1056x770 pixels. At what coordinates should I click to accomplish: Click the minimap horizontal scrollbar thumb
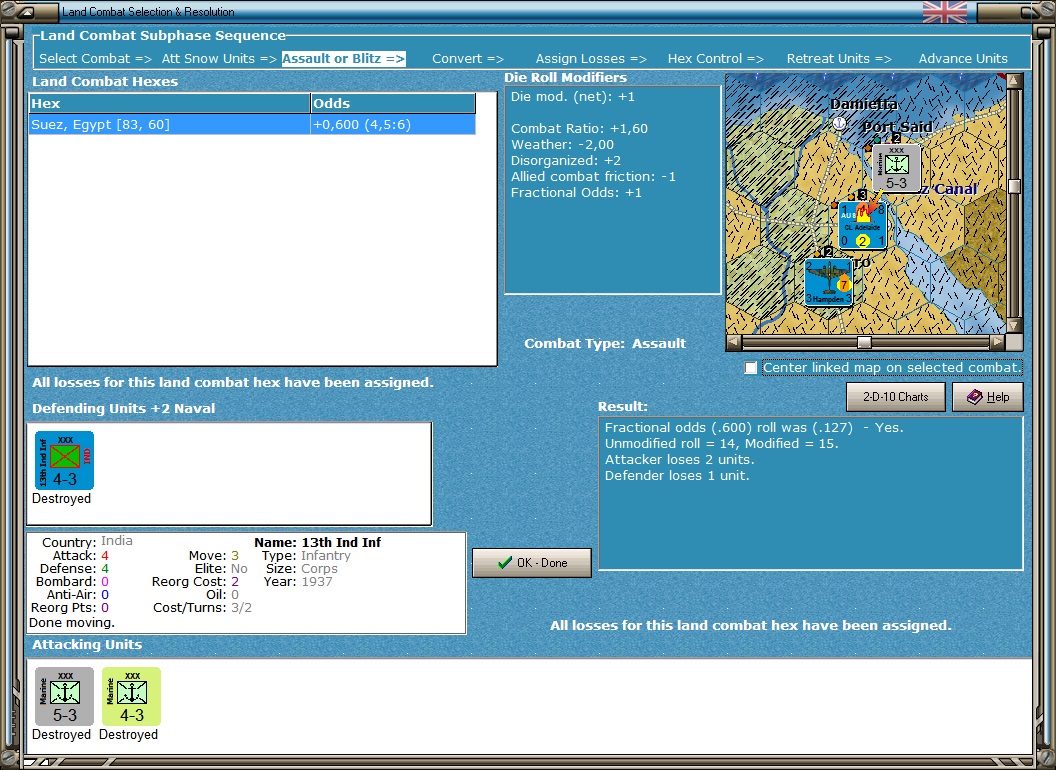[x=864, y=342]
